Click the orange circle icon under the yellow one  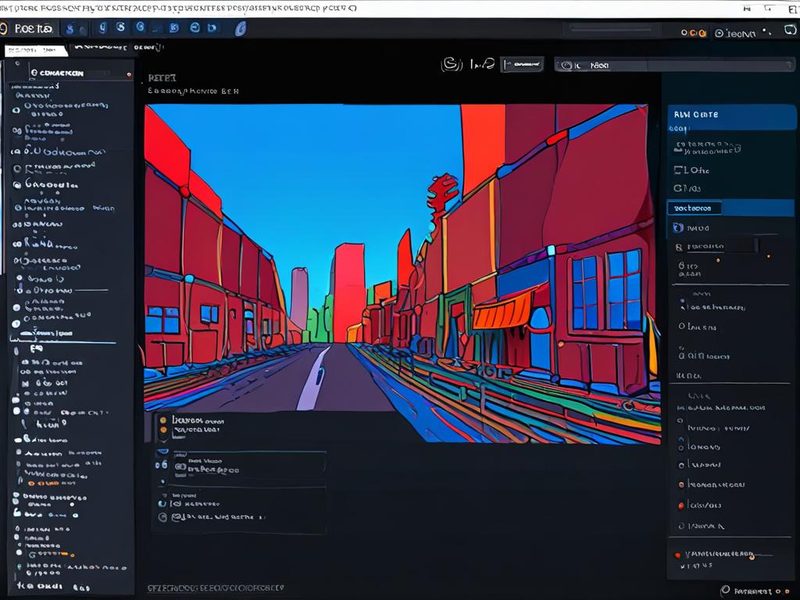[163, 431]
